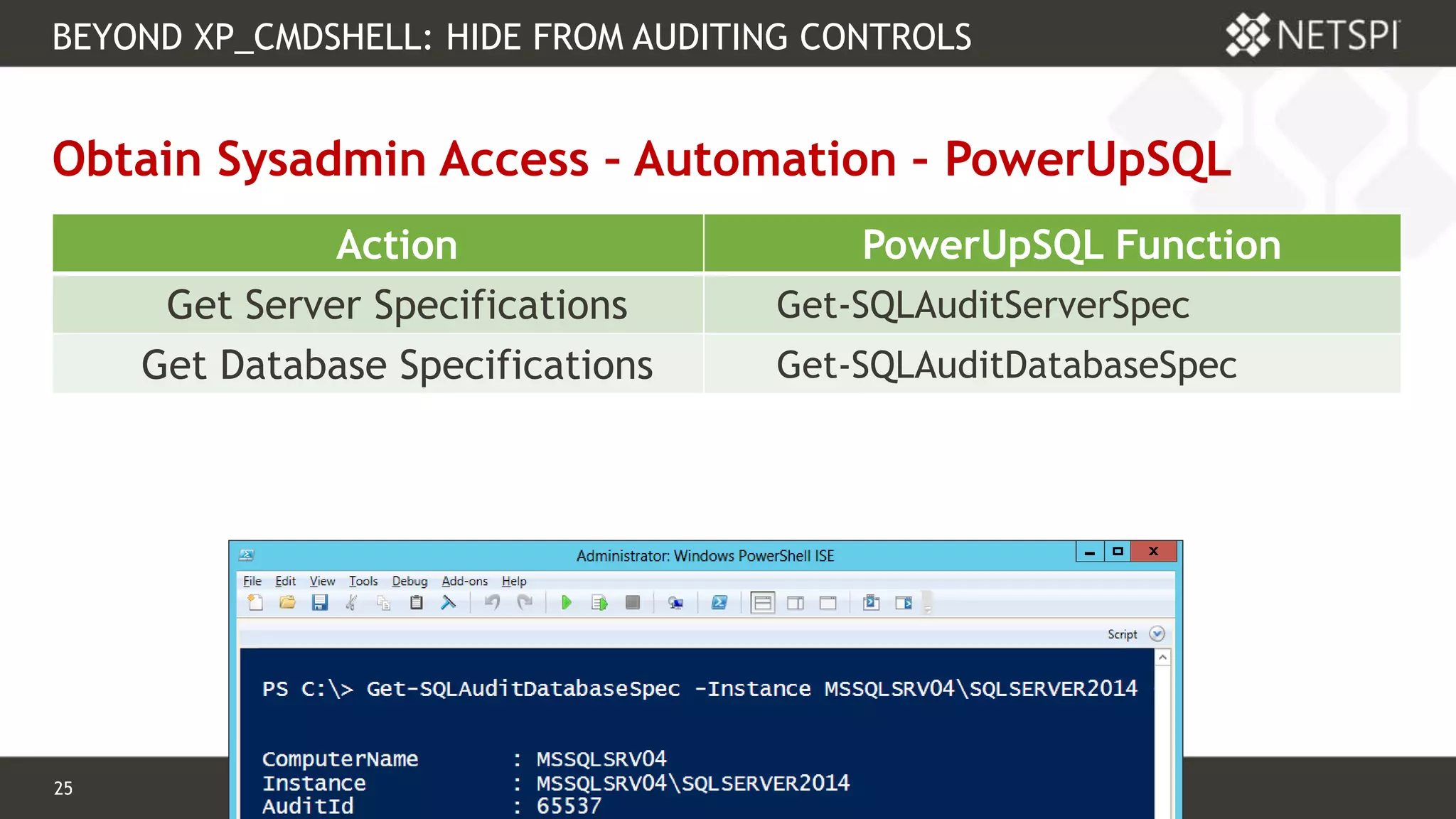Click 'Get-SQLAuditServerSpec' table cell

point(1052,304)
